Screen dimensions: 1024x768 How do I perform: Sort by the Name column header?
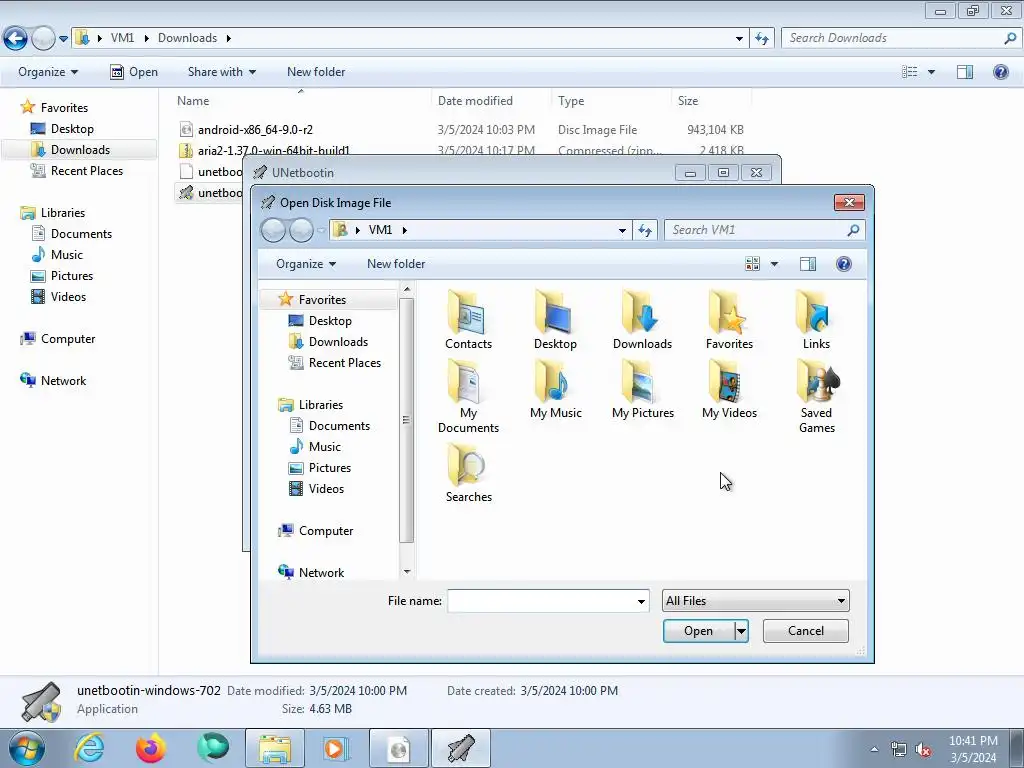193,101
